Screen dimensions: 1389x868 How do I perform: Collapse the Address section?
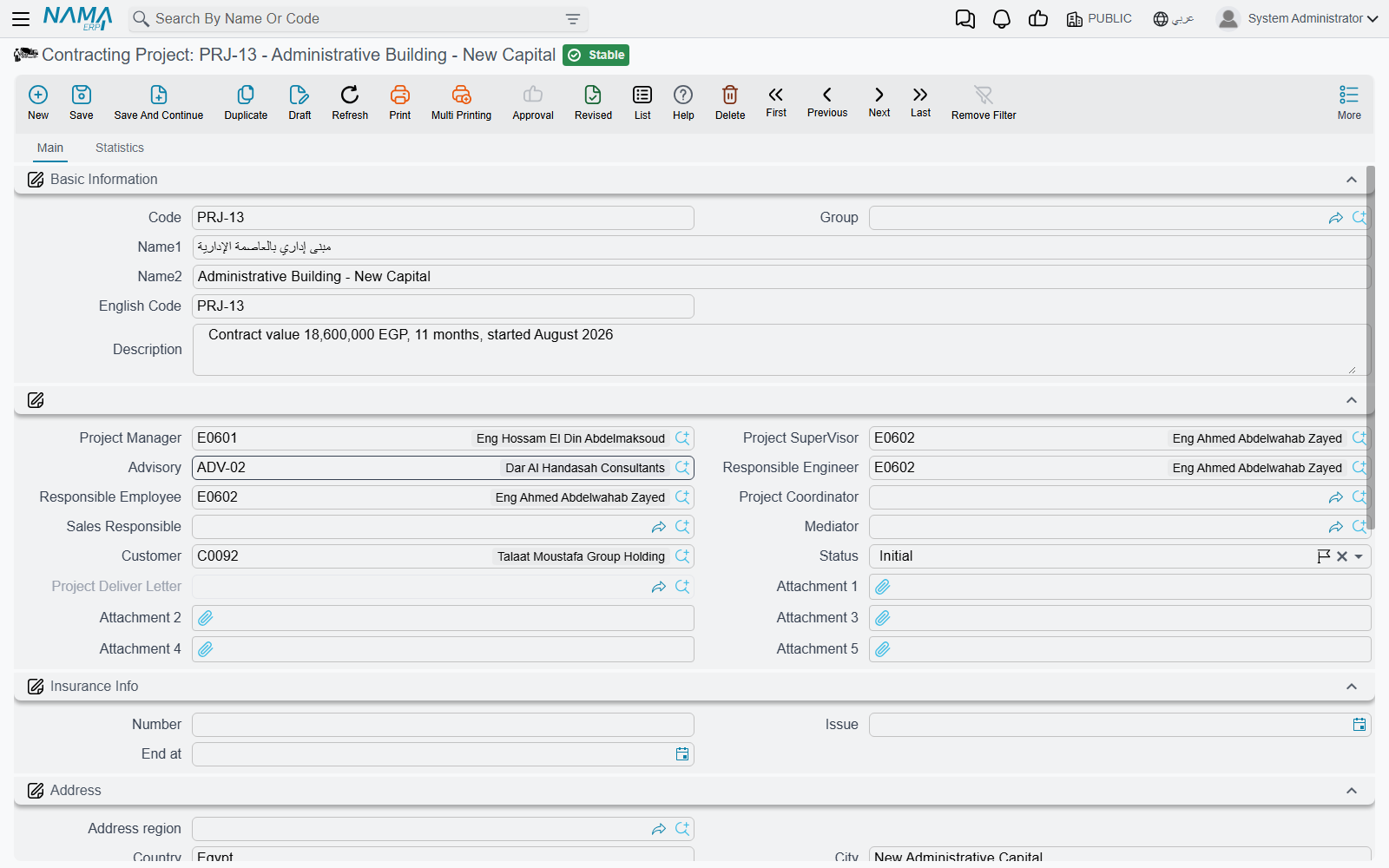[1351, 791]
